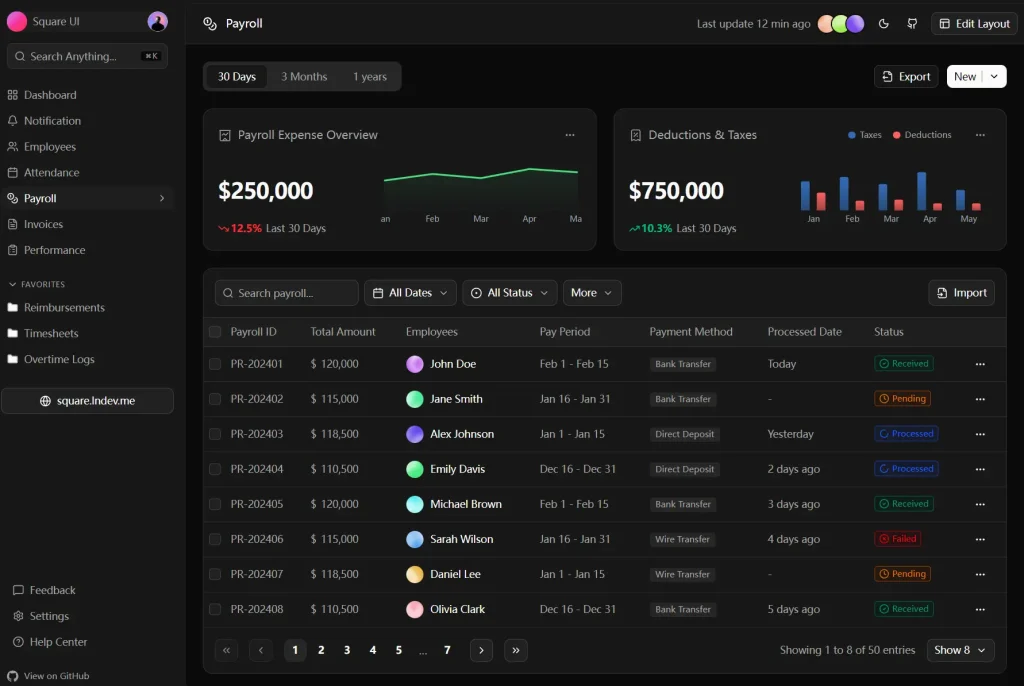Switch to the 3 Months tab

(303, 76)
